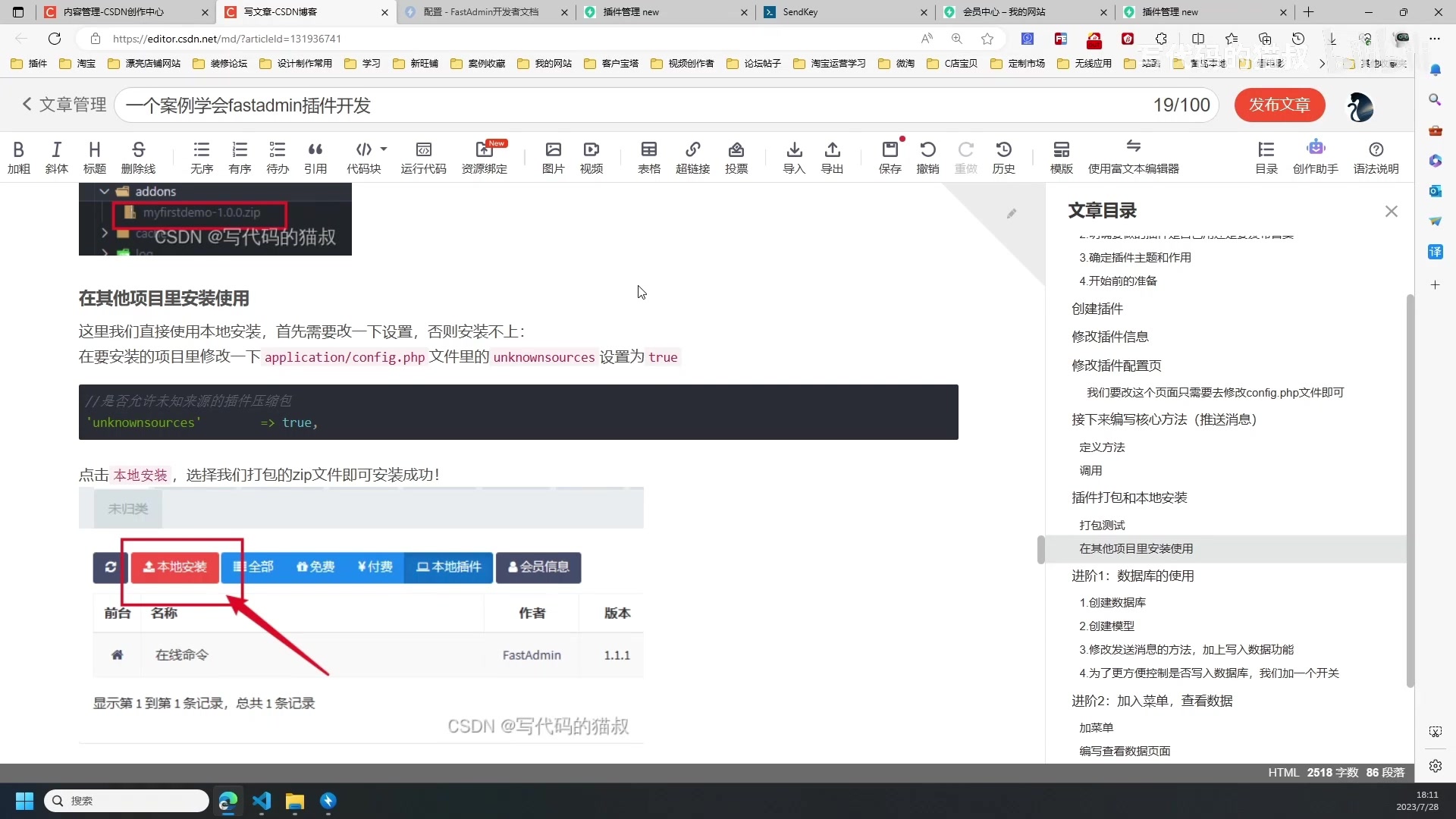Click the 发布文章 publish button

click(1279, 105)
